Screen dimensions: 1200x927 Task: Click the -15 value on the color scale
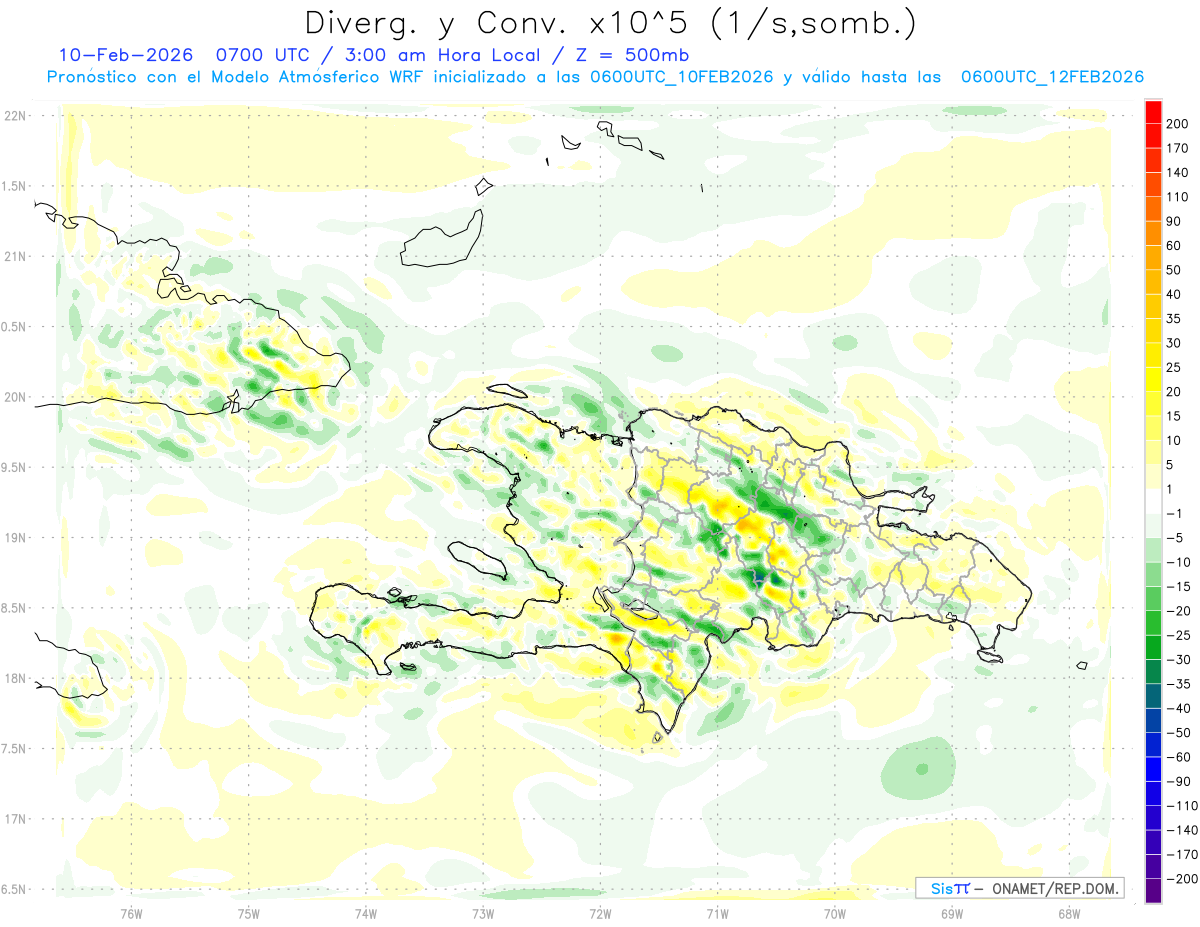[1177, 587]
